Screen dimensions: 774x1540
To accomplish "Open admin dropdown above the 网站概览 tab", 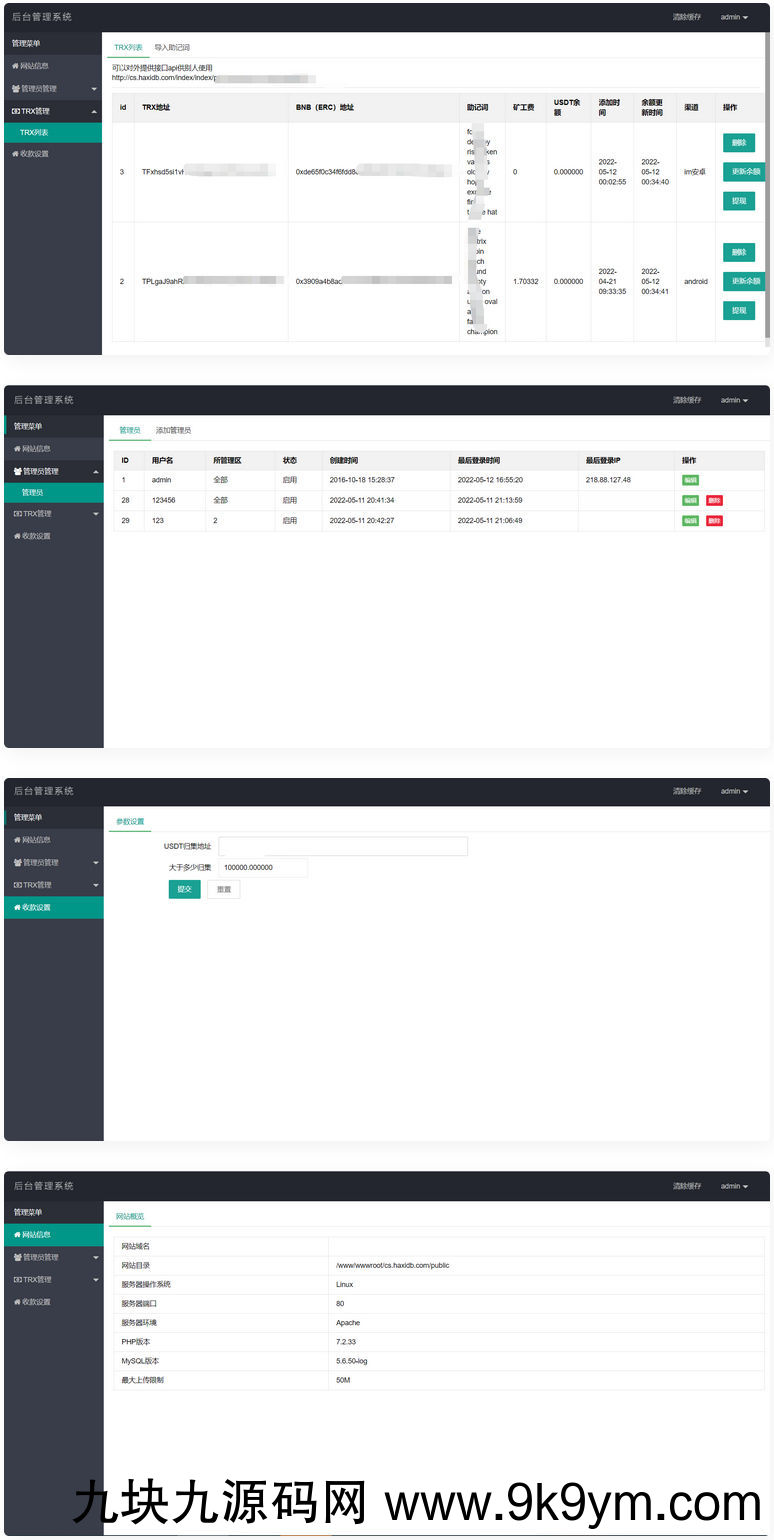I will pyautogui.click(x=734, y=1186).
